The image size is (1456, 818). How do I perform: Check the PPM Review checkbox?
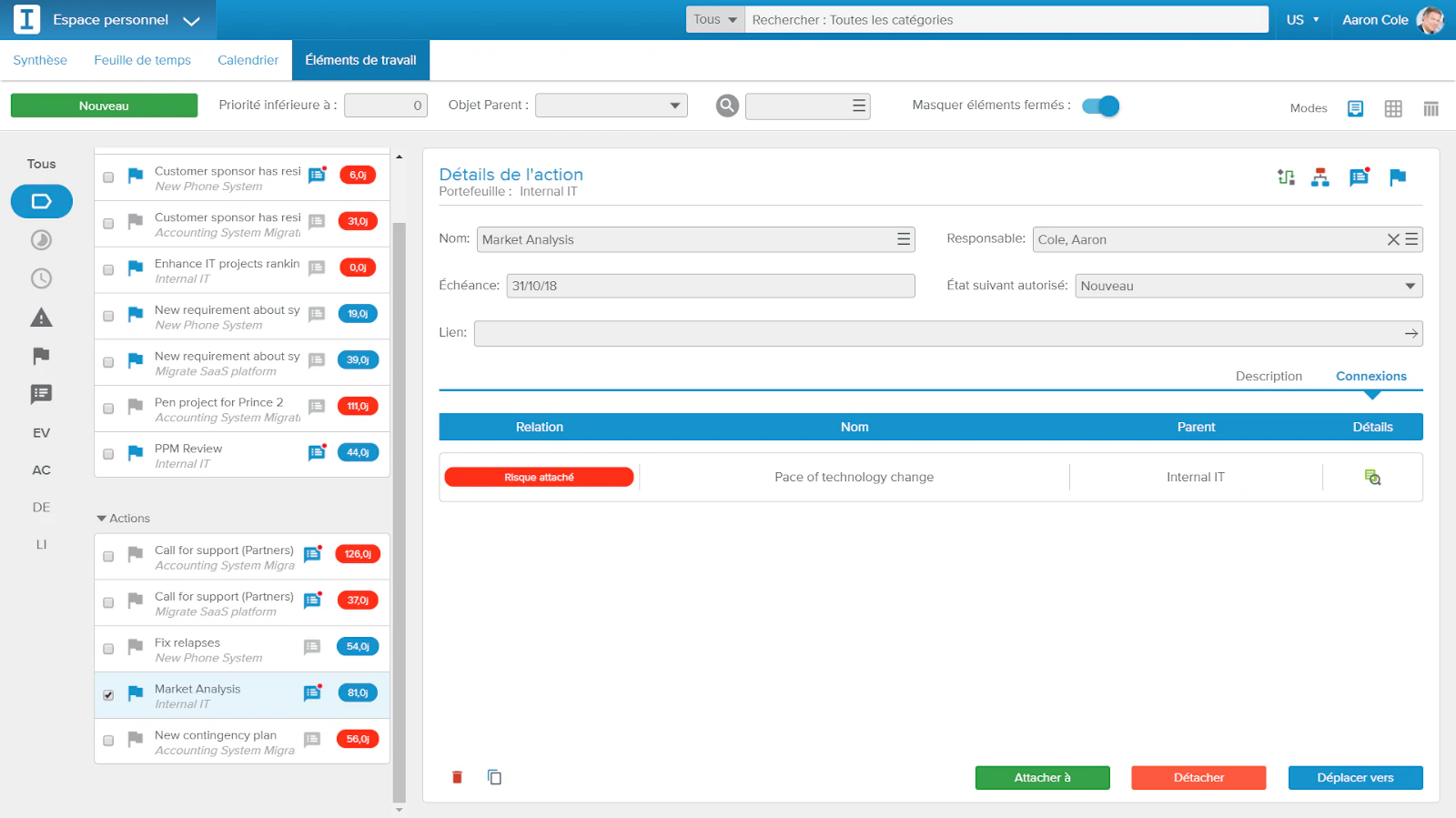(108, 454)
